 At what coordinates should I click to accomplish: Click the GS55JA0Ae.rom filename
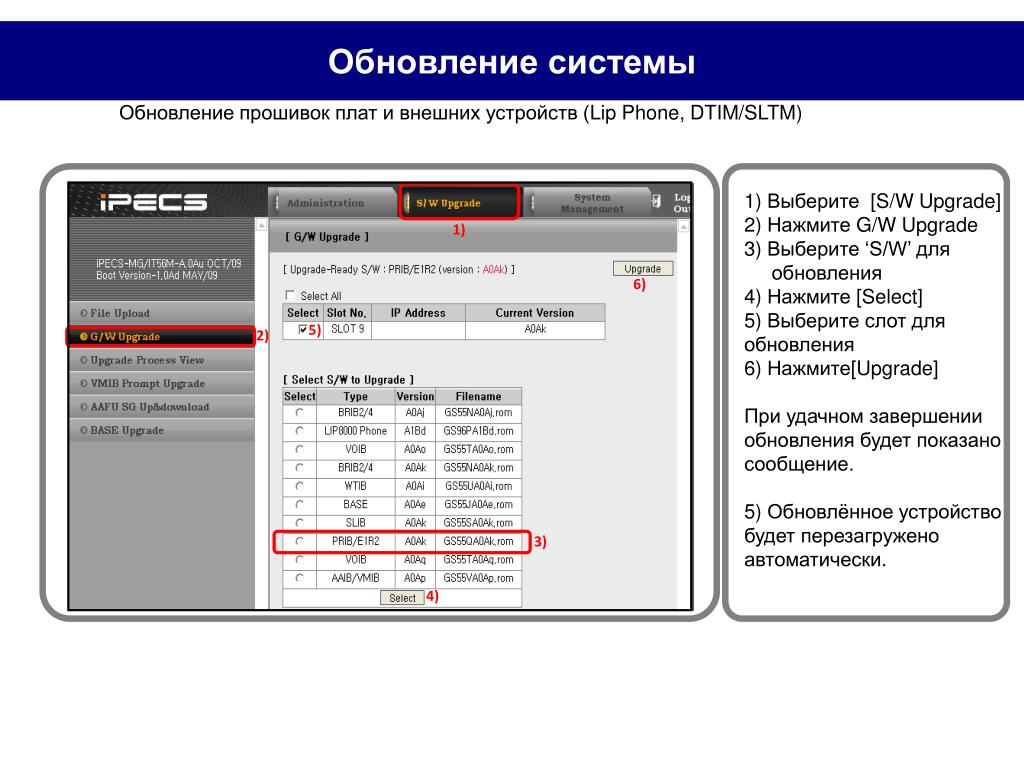click(x=479, y=504)
